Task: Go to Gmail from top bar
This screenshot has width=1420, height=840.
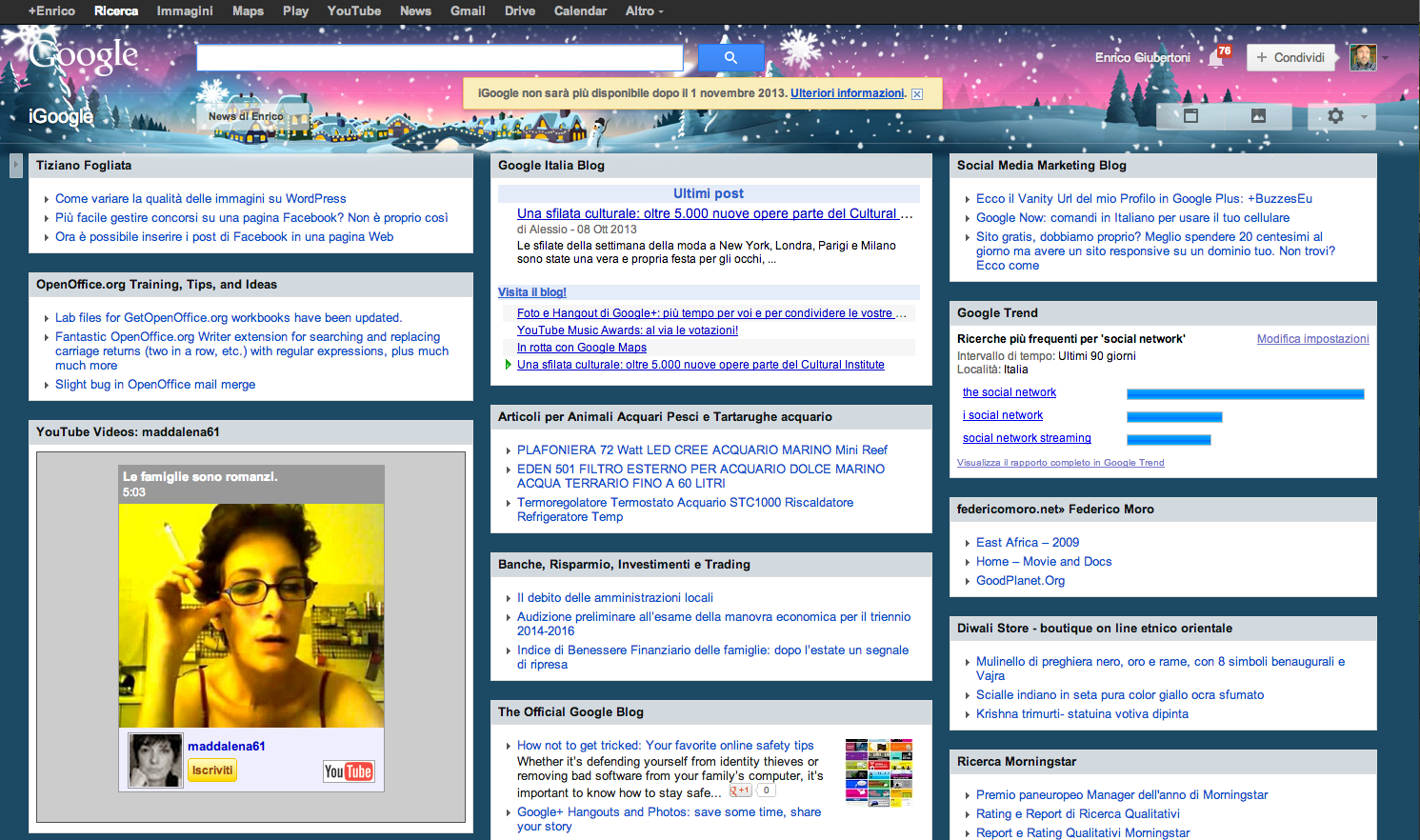Action: pos(468,11)
